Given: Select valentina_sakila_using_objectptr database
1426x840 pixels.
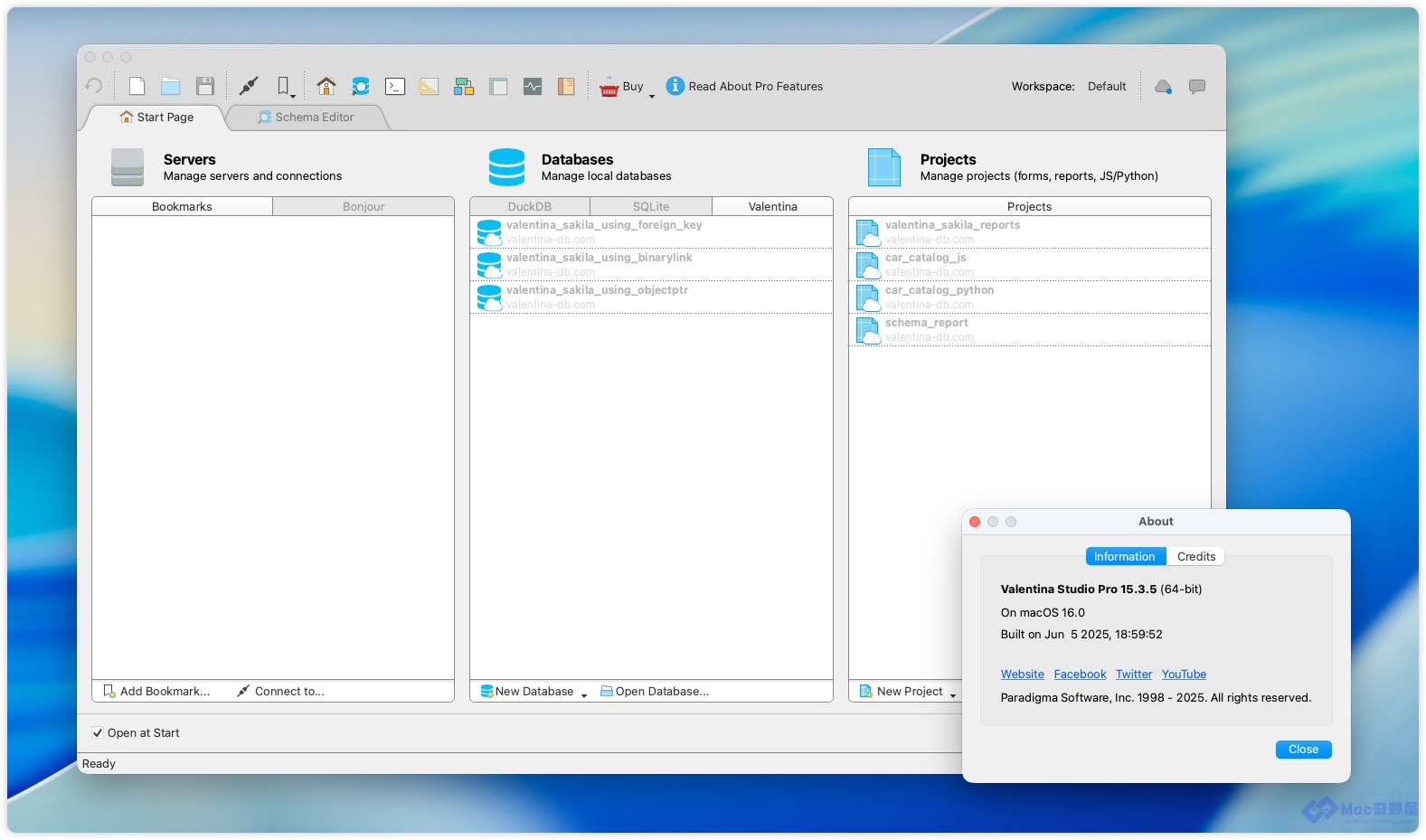Looking at the screenshot, I should coord(651,297).
